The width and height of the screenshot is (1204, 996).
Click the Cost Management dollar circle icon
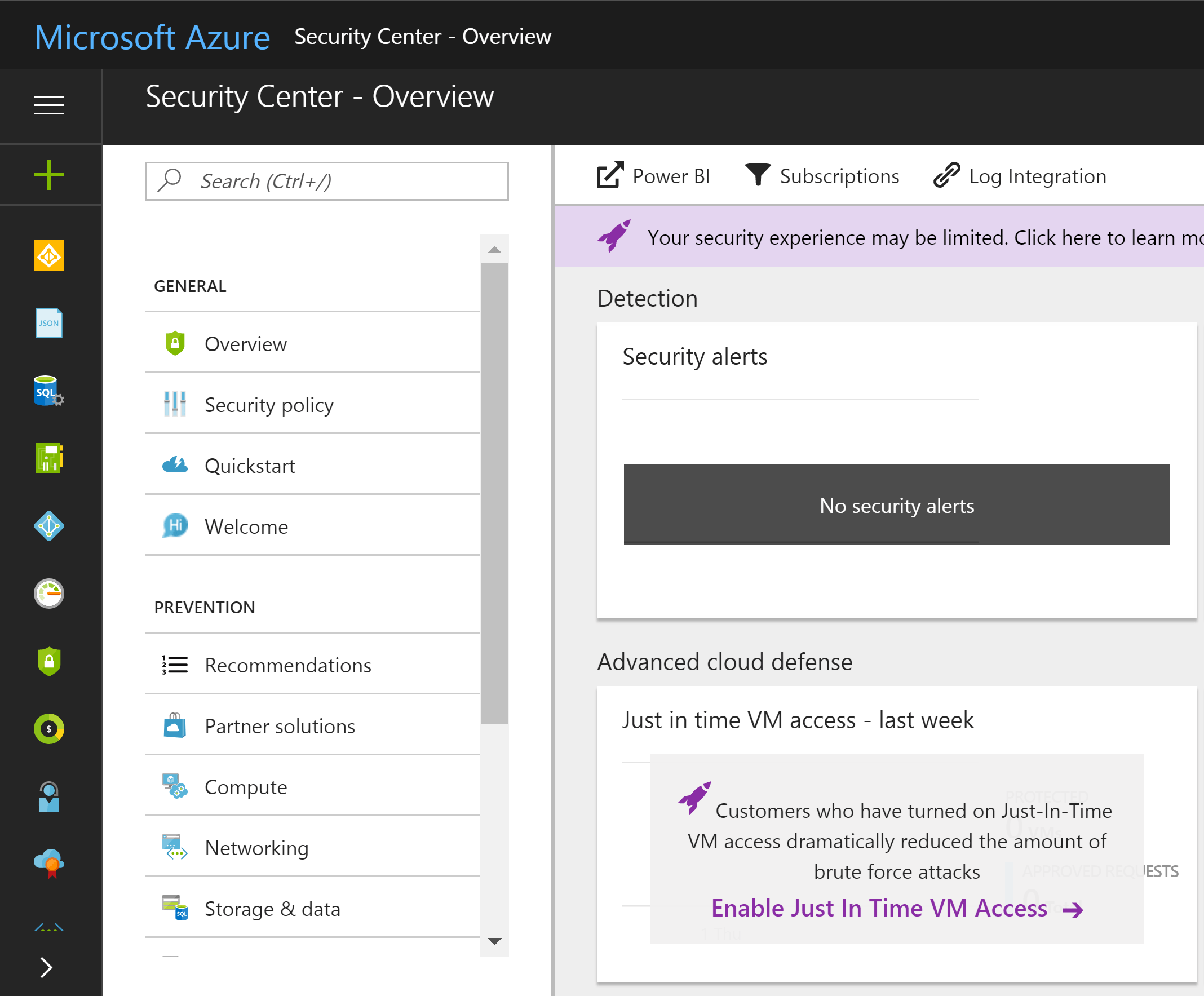click(x=48, y=729)
